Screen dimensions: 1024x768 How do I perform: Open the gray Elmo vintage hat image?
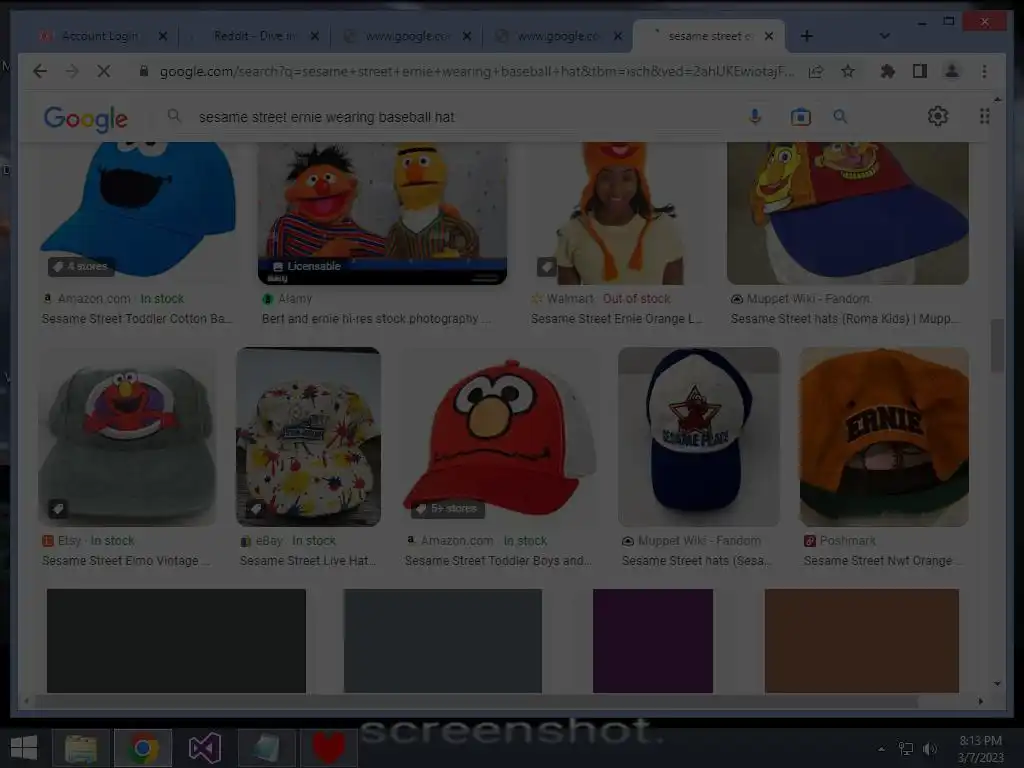pyautogui.click(x=127, y=436)
